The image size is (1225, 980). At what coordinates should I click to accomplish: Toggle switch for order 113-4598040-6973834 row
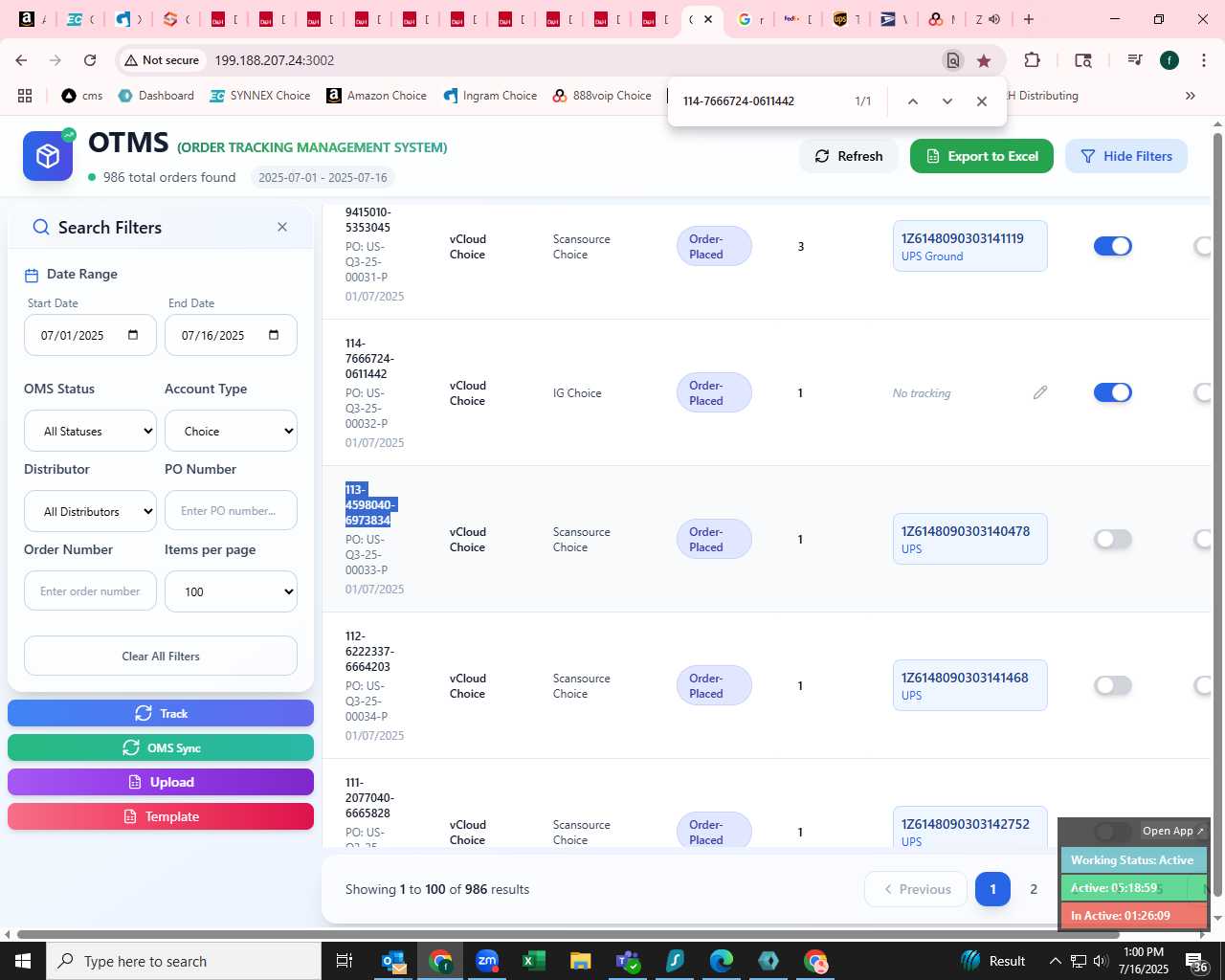(1113, 539)
